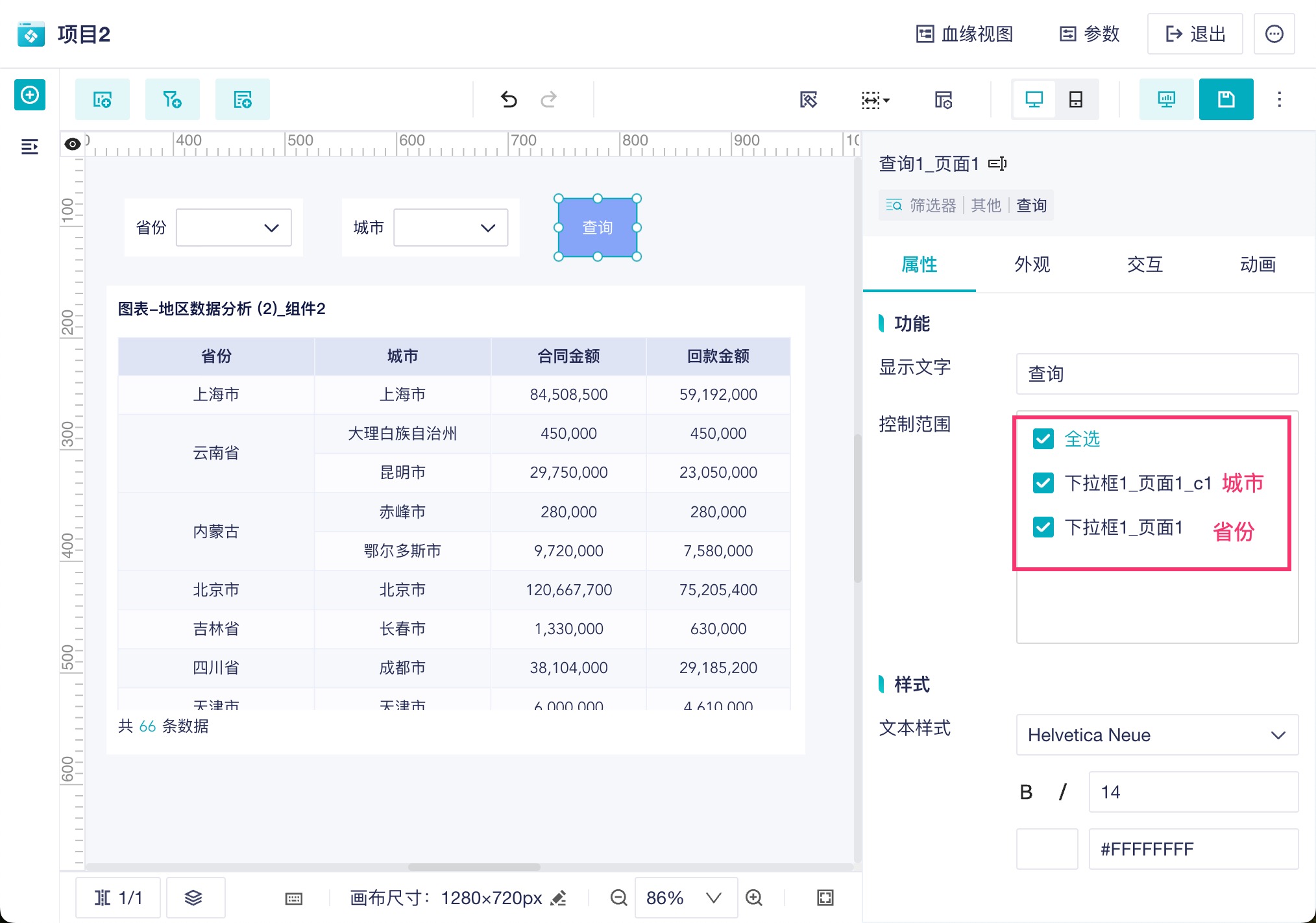The image size is (1316, 923).
Task: Click the zoom in magnifier
Action: 754,898
